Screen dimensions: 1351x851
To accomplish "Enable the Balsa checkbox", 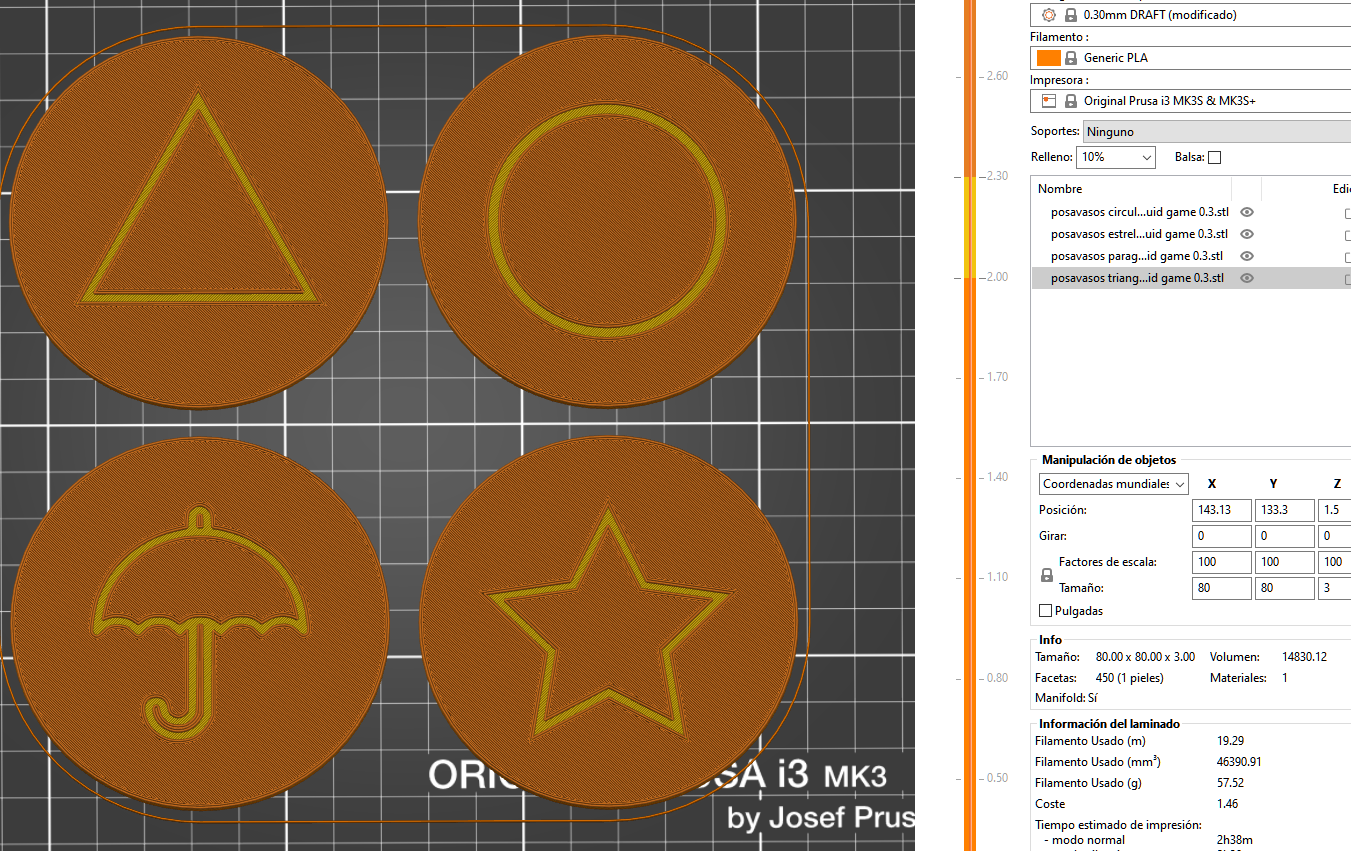I will point(1214,157).
